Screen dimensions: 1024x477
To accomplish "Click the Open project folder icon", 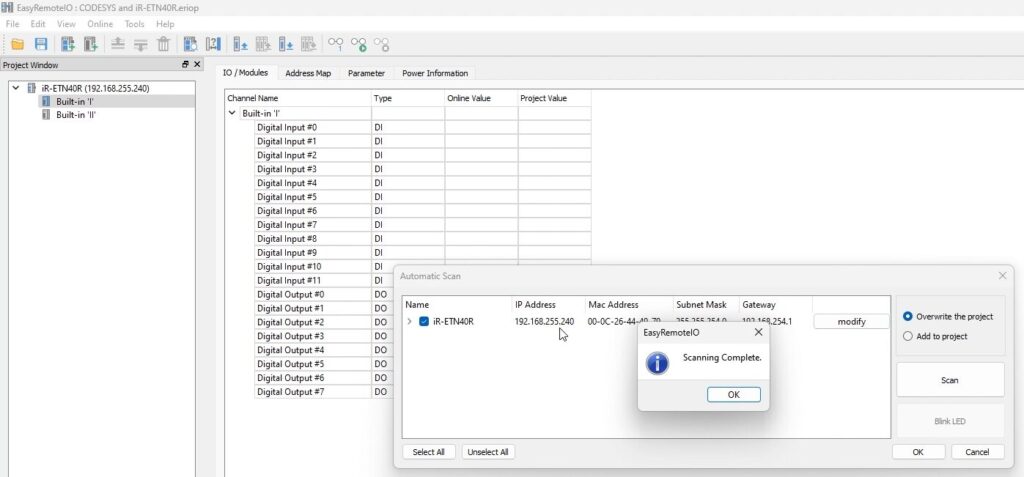I will (18, 44).
